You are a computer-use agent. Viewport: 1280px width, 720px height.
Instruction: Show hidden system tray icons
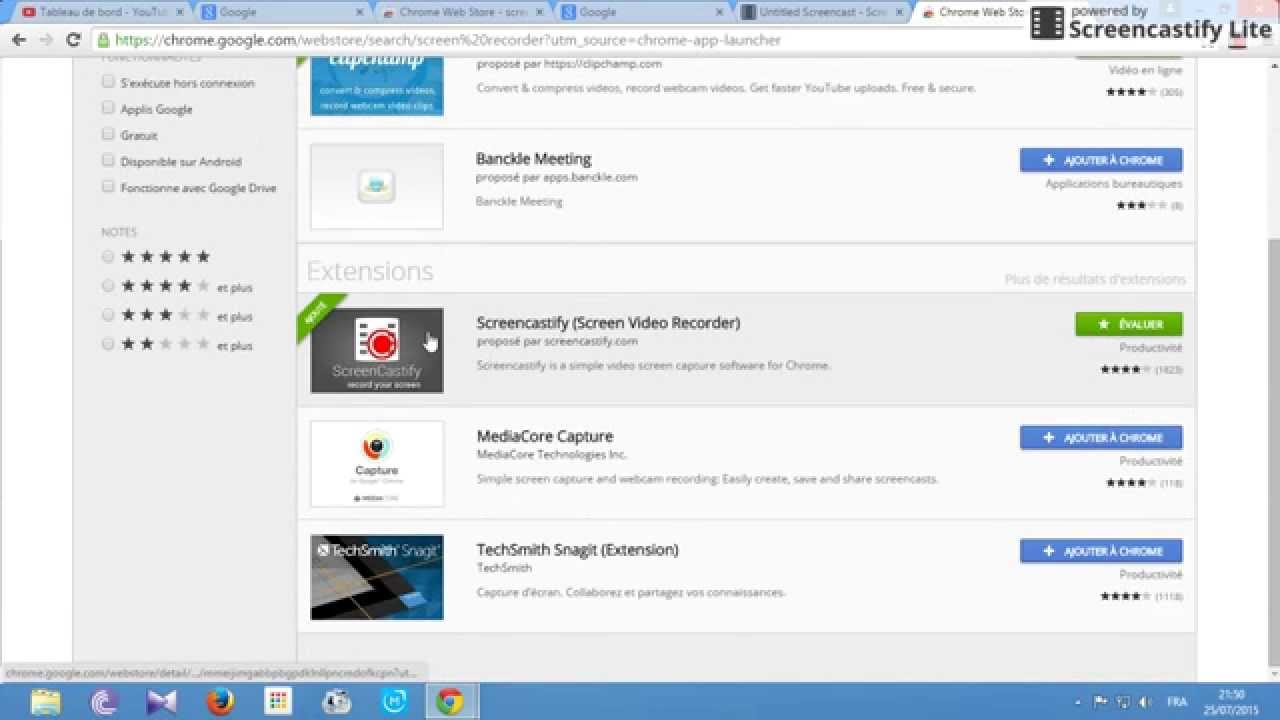(1077, 702)
